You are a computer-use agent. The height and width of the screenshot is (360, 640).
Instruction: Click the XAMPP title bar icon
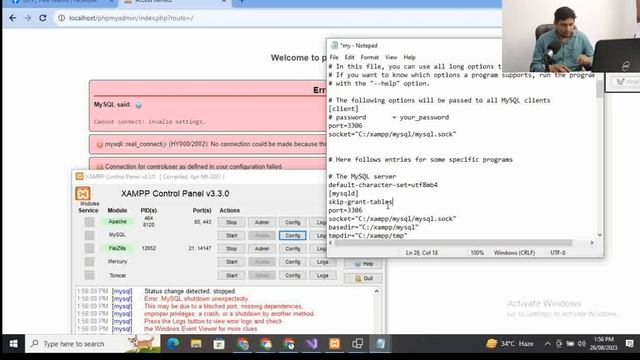pyautogui.click(x=79, y=176)
